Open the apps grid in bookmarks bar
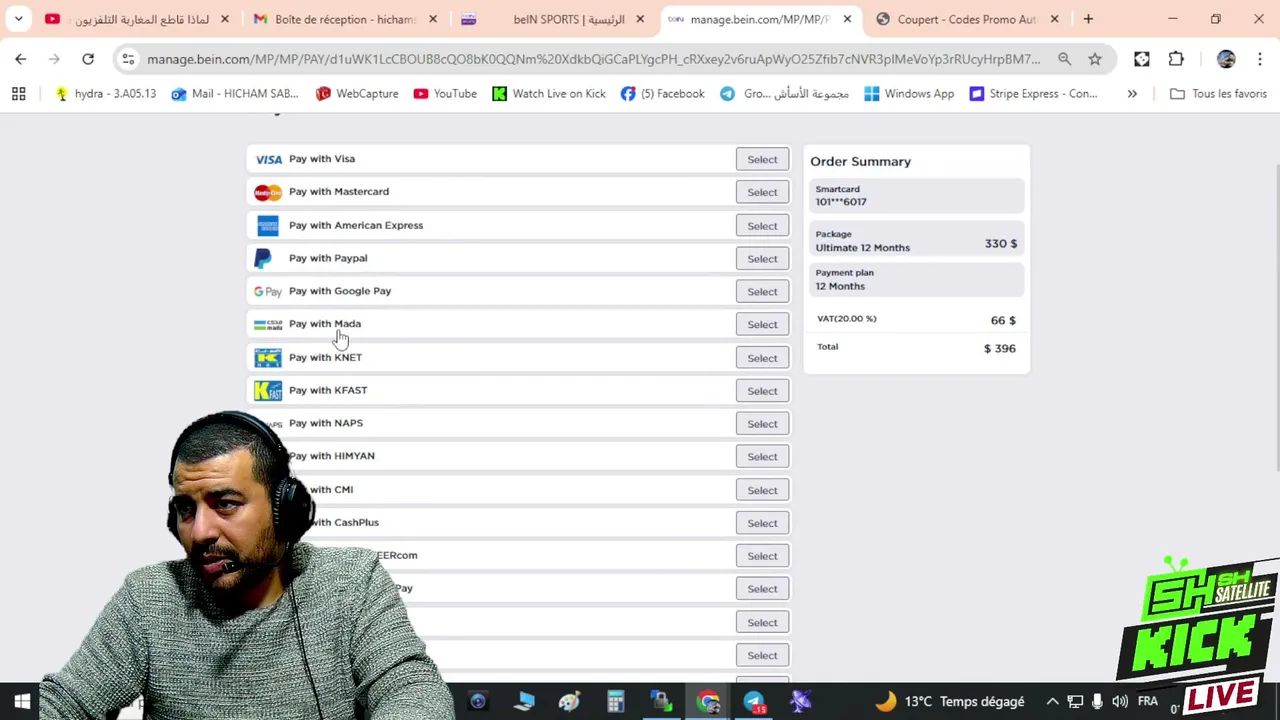Viewport: 1280px width, 720px height. click(18, 94)
